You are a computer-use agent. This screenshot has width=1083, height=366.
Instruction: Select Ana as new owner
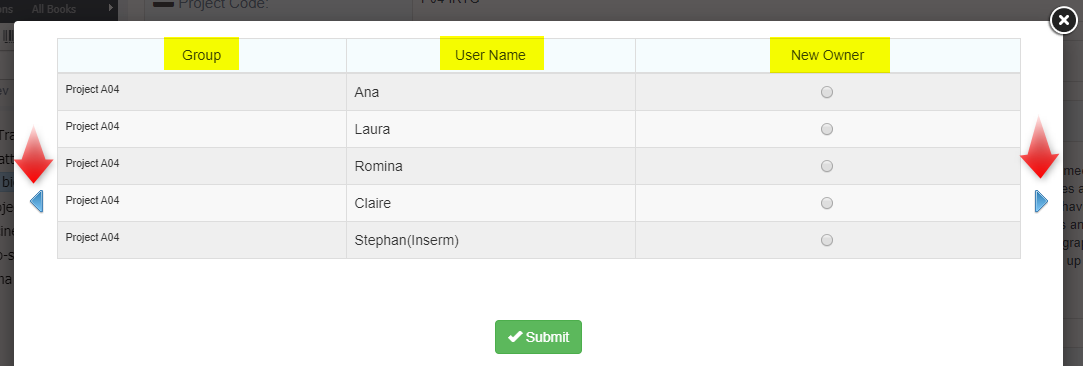pos(827,92)
